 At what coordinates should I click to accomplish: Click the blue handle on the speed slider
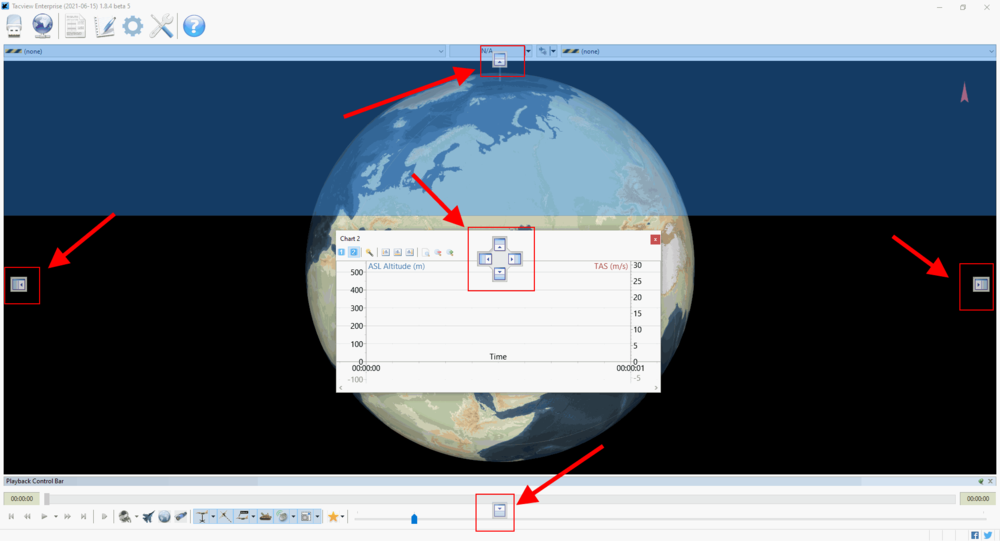point(414,519)
